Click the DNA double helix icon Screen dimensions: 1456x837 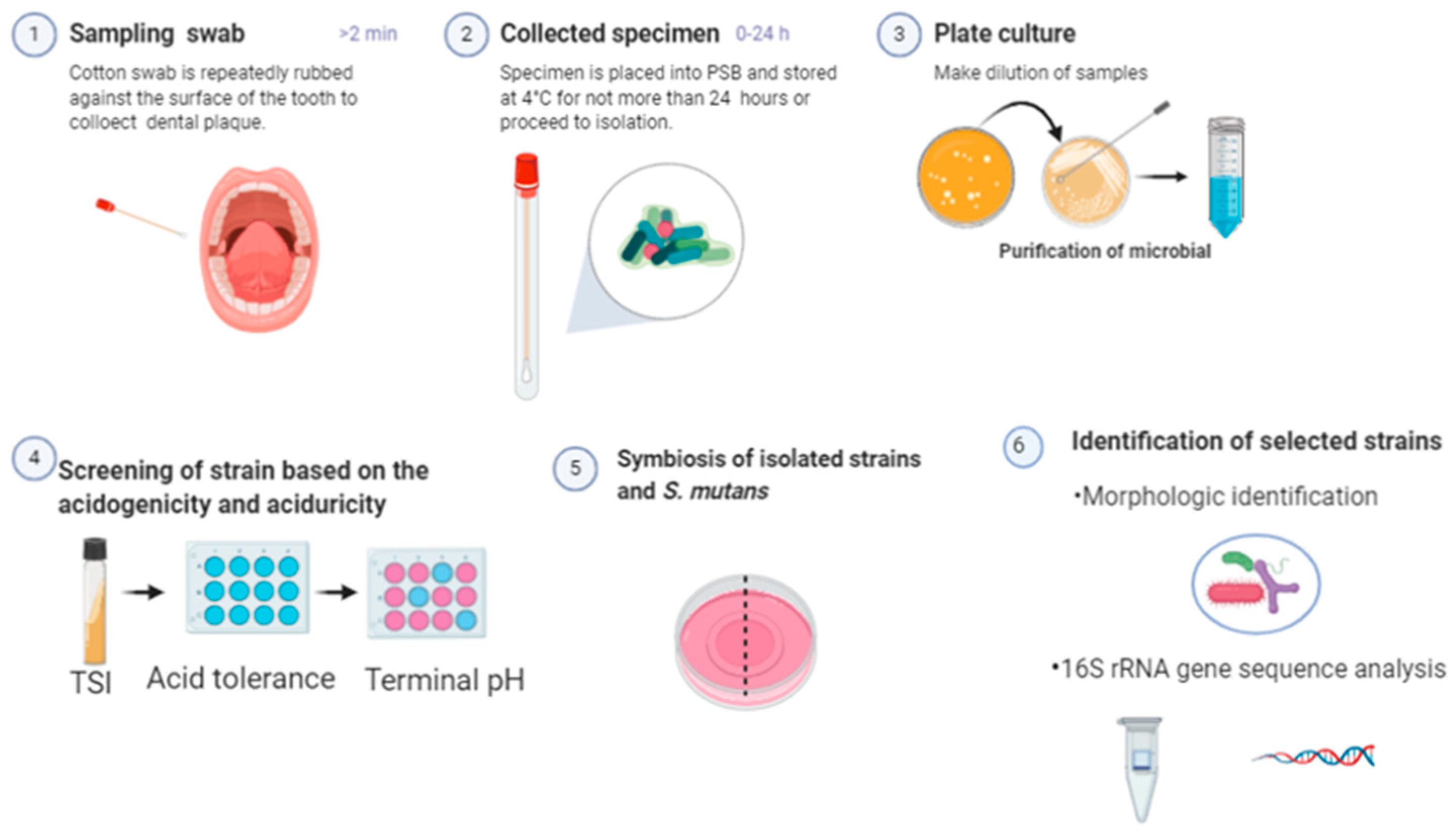(x=1313, y=756)
